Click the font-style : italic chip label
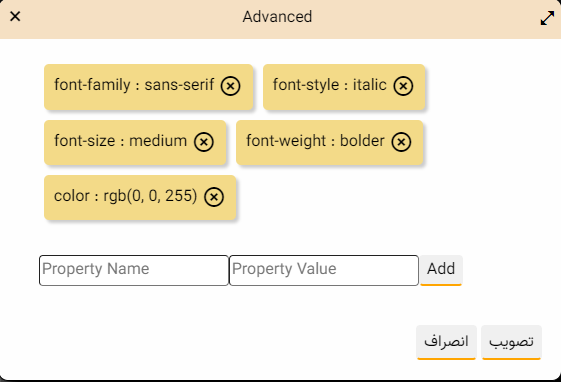Viewport: 561px width, 382px height. 330,85
